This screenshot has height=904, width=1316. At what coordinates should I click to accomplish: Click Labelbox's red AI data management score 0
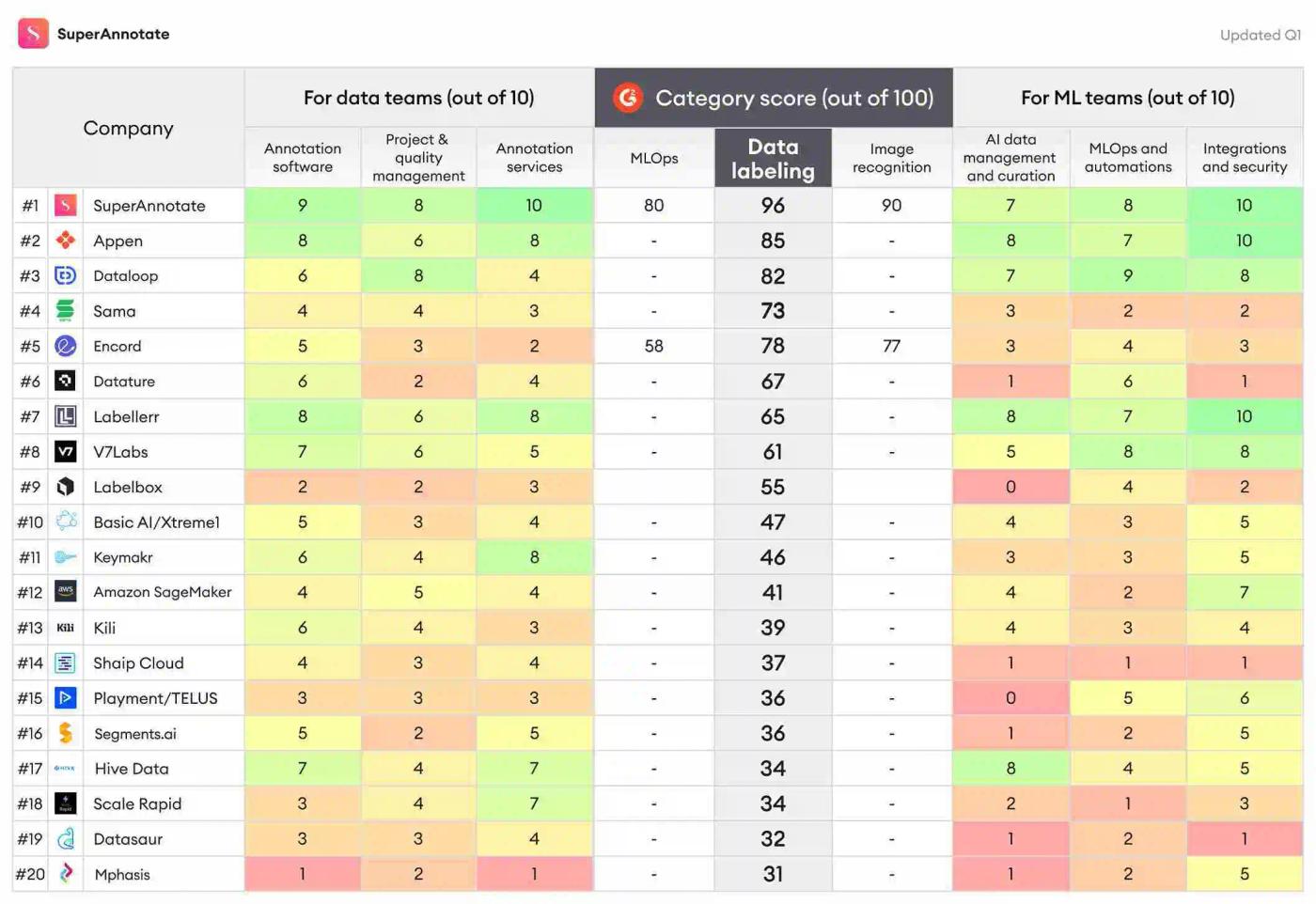pos(1010,487)
